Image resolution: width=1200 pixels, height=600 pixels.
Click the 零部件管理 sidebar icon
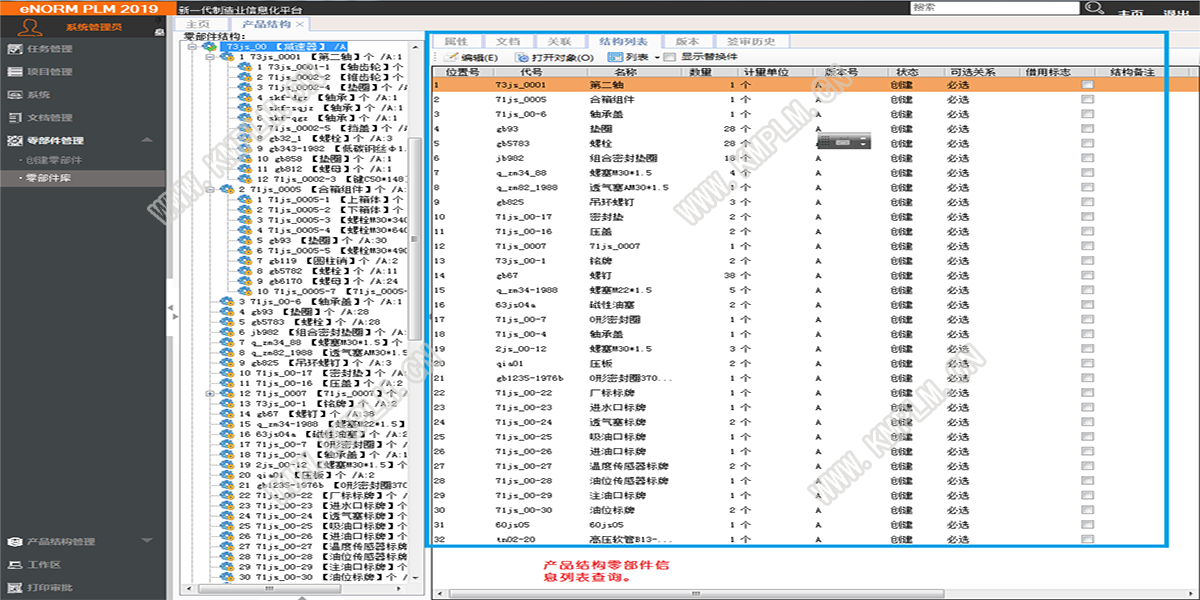coord(14,141)
